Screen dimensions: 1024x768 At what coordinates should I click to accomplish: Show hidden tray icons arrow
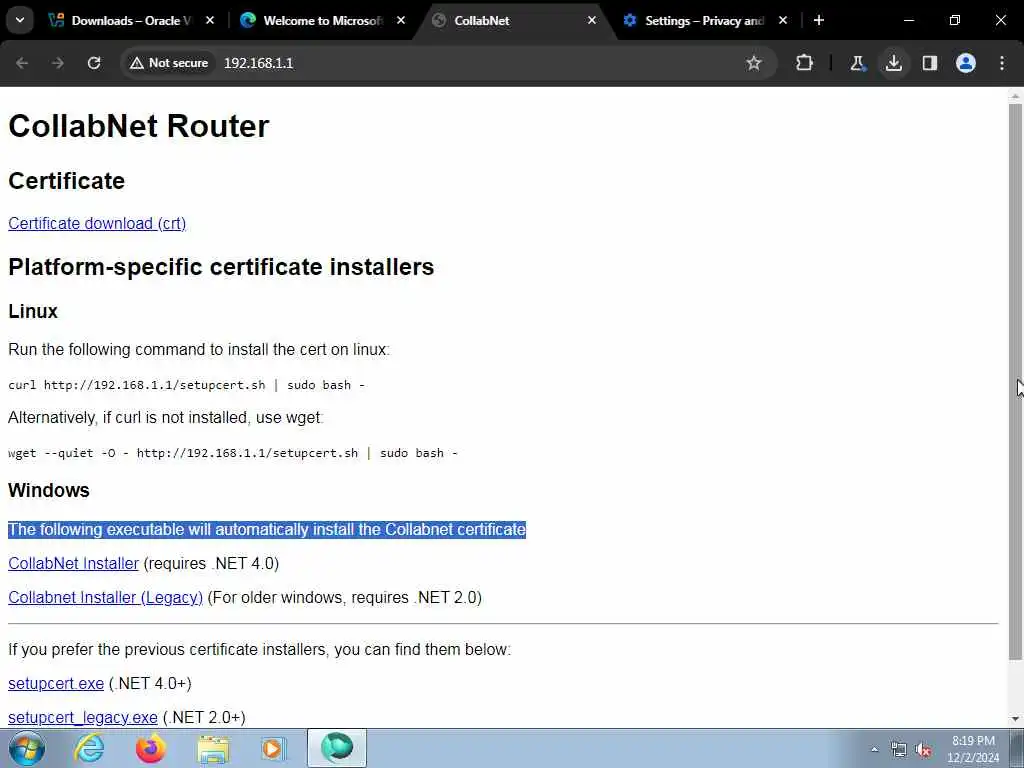[x=874, y=750]
